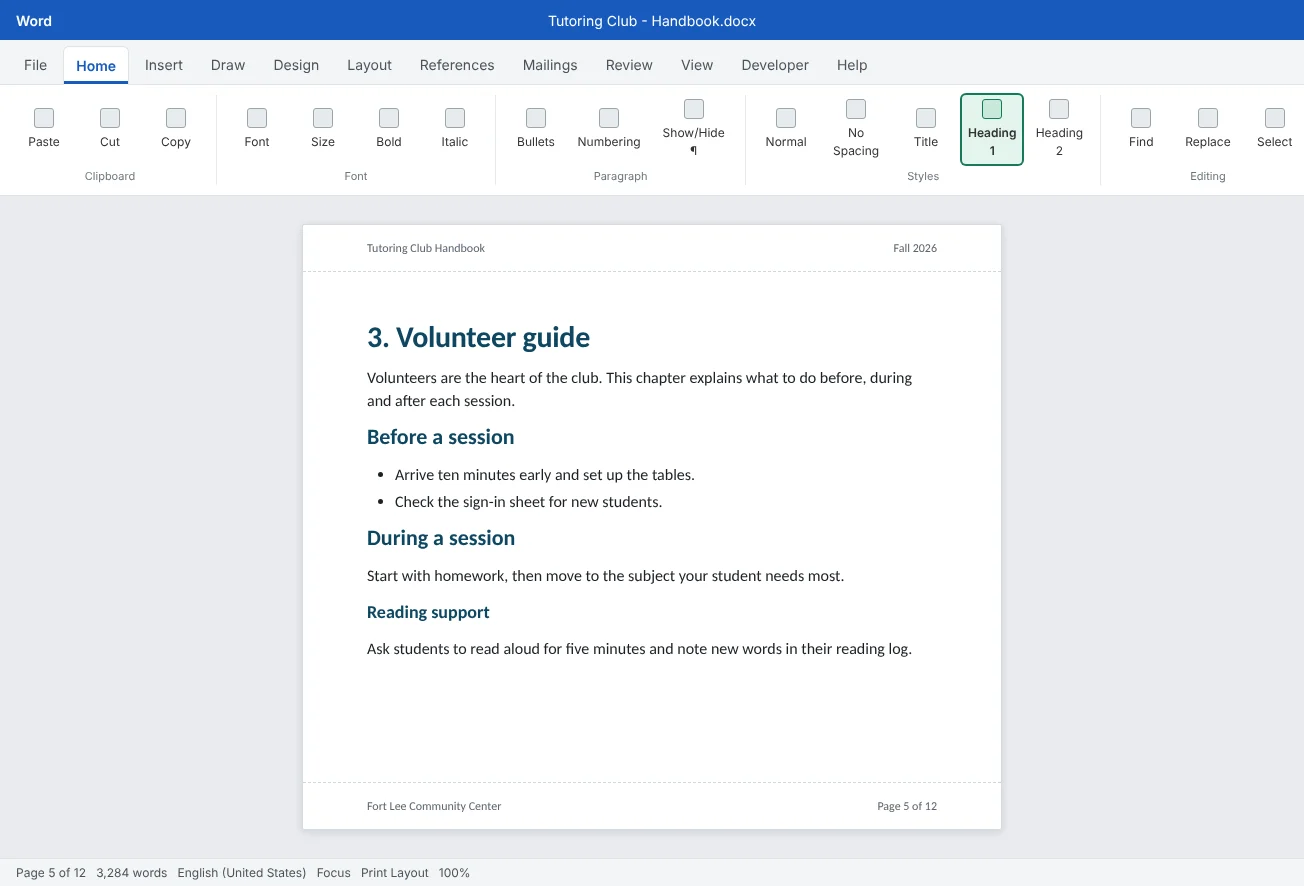Toggle Italic formatting

pos(455,130)
